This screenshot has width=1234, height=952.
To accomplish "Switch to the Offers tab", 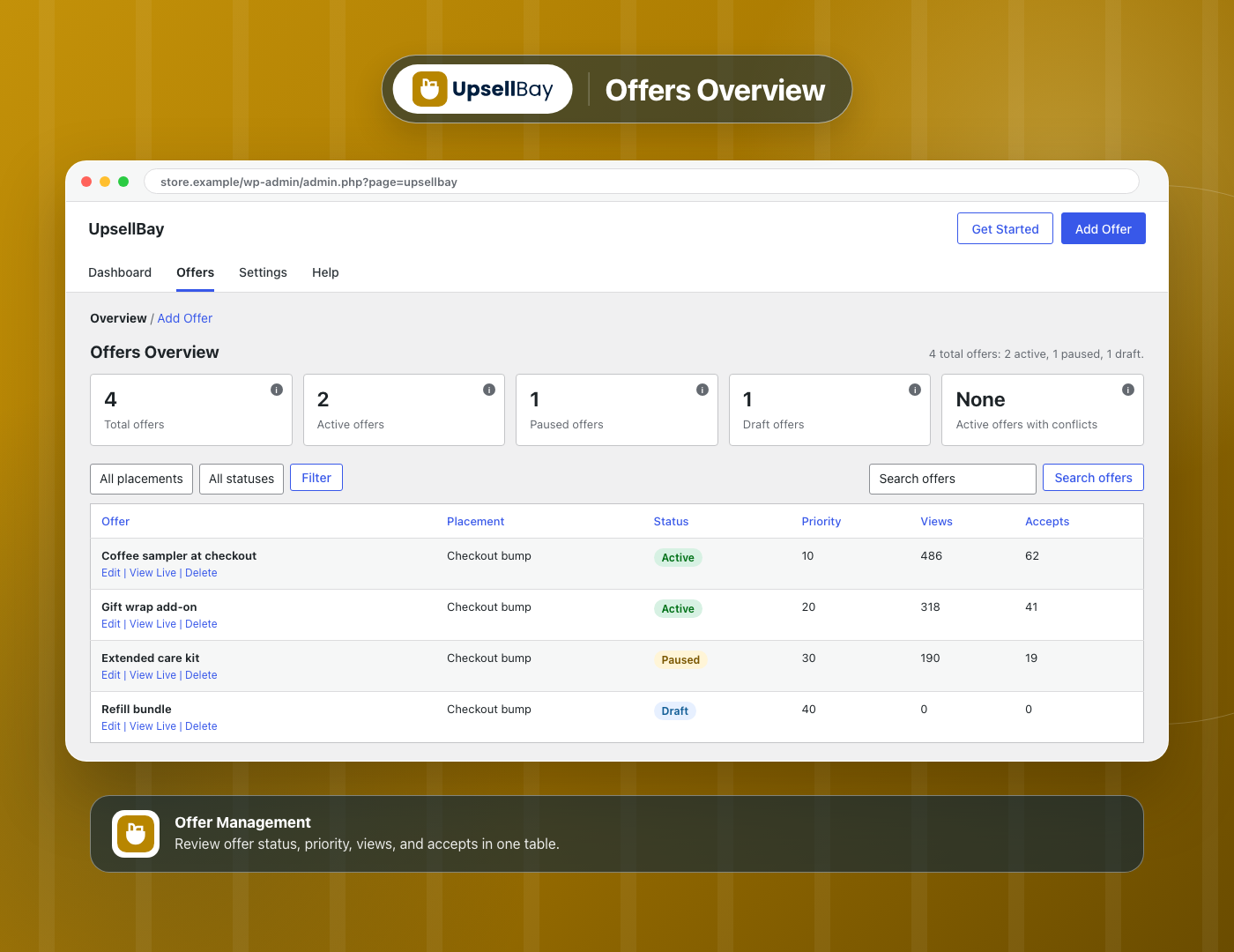I will pos(195,272).
